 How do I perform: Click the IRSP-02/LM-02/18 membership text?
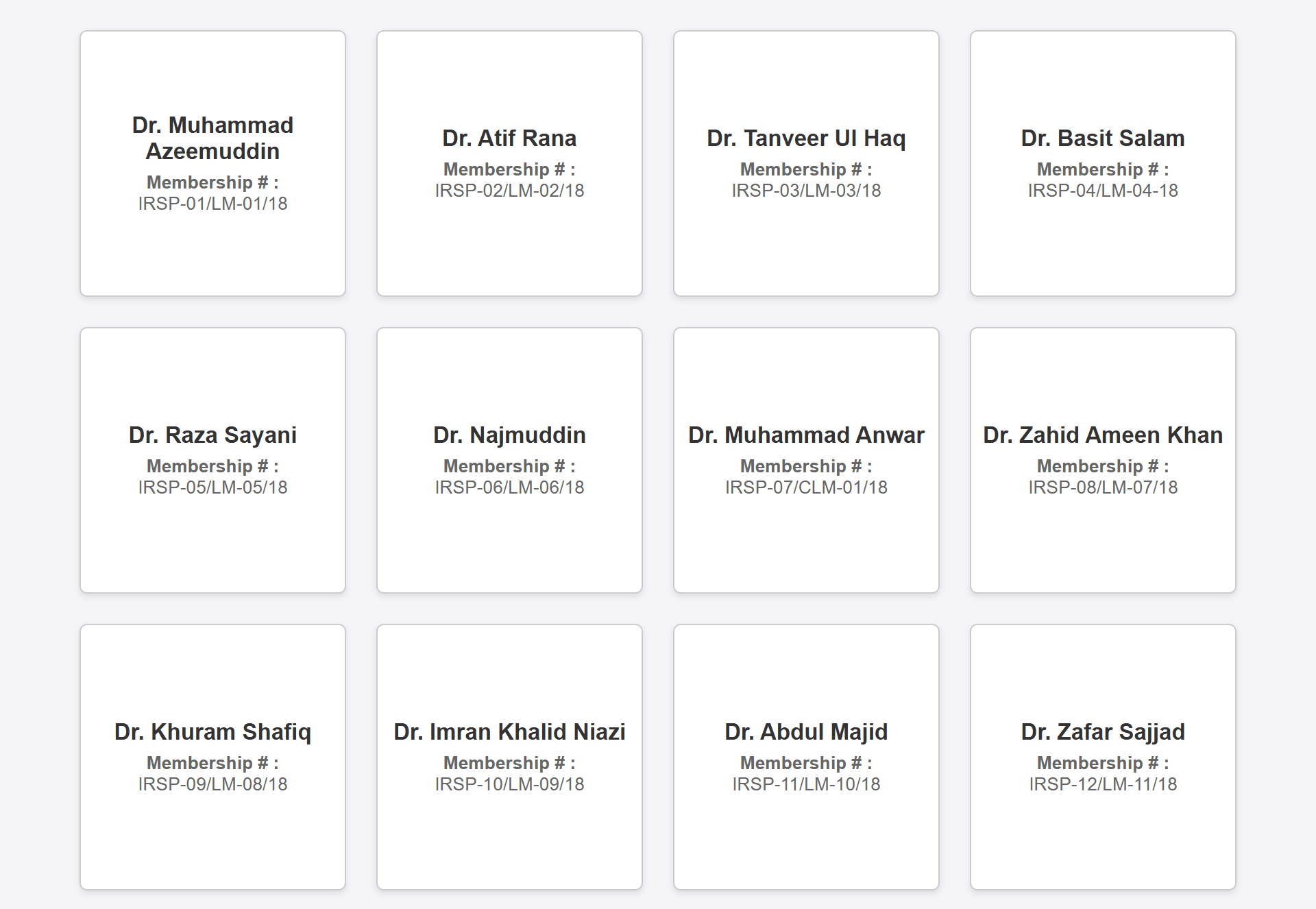[x=509, y=191]
